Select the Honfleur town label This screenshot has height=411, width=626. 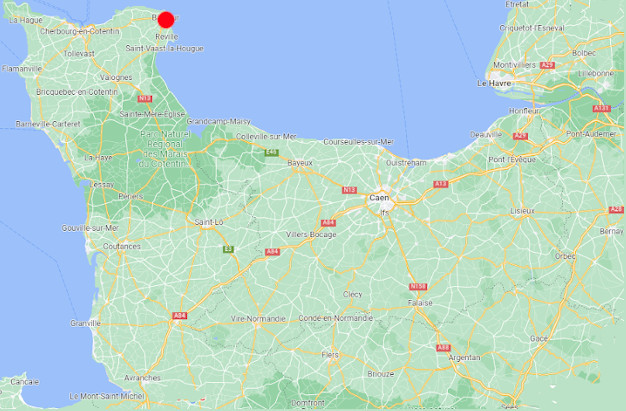524,111
